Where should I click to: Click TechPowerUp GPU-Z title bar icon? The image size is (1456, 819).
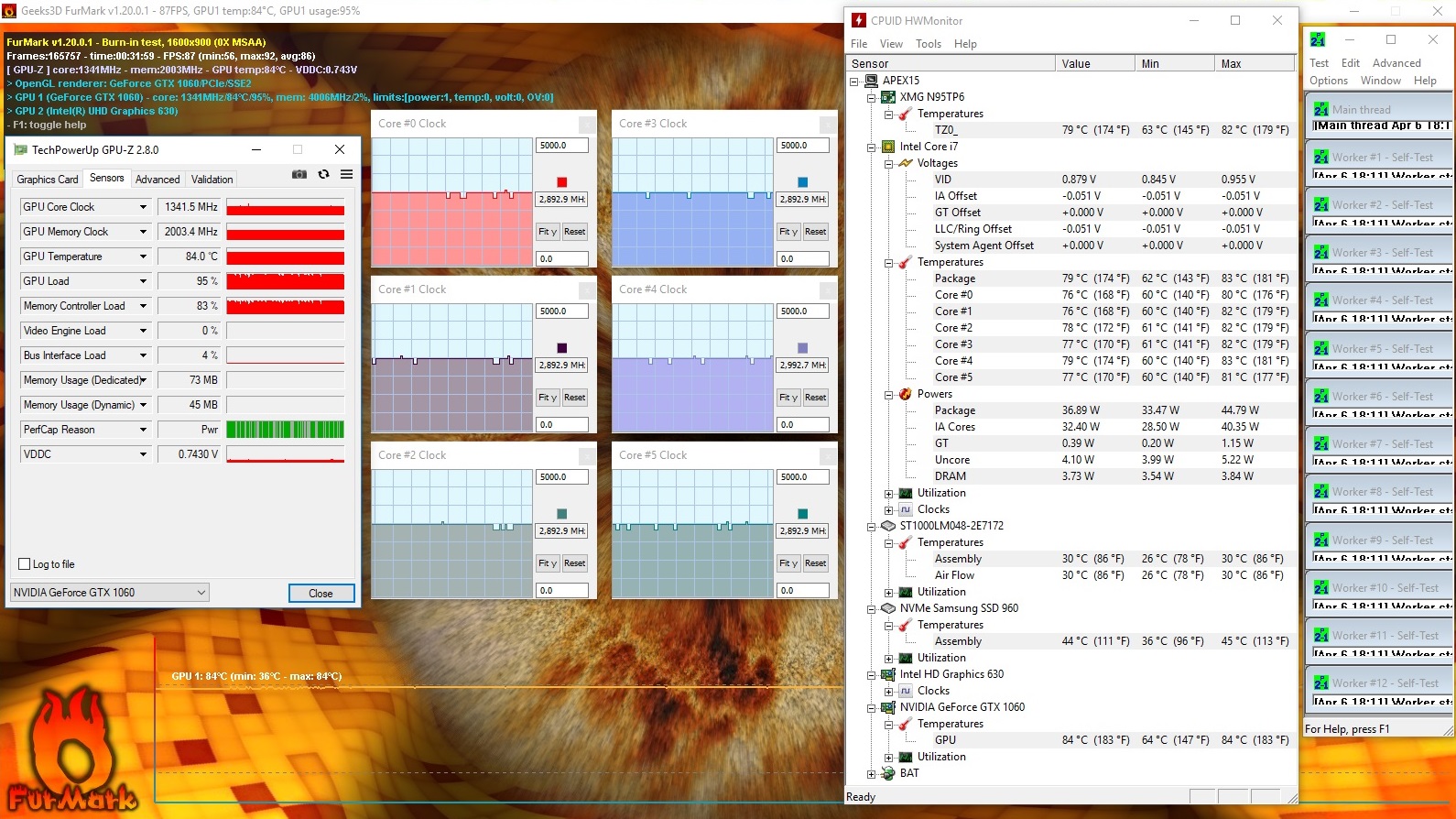tap(20, 149)
